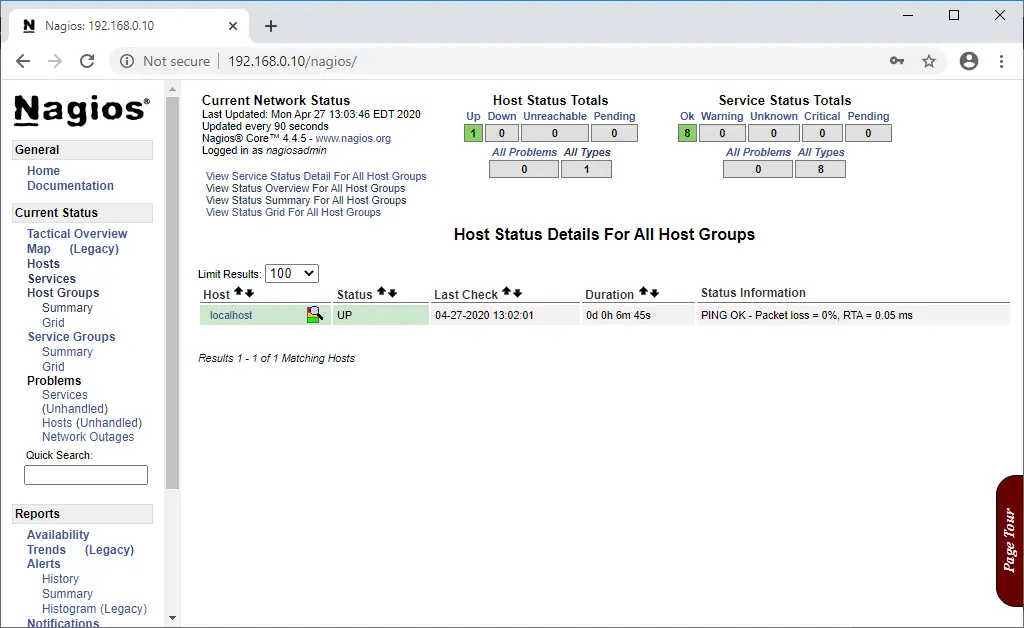This screenshot has width=1024, height=628.
Task: Click the Warning label in Service Status Totals
Action: (722, 116)
